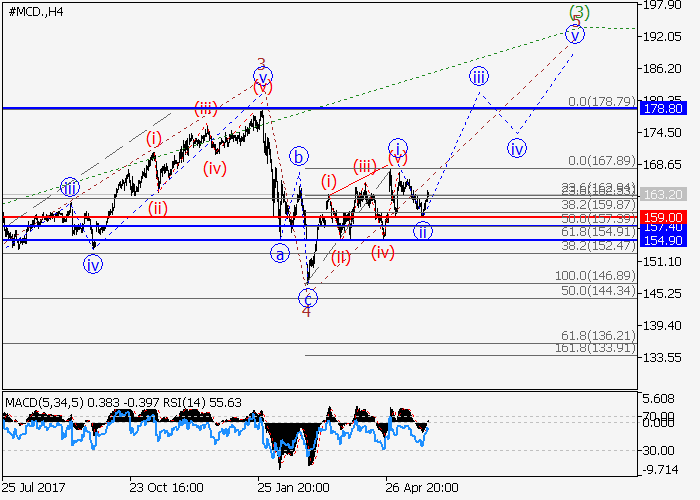Click the circled 'ii' label near the 159.00 line

coord(423,231)
